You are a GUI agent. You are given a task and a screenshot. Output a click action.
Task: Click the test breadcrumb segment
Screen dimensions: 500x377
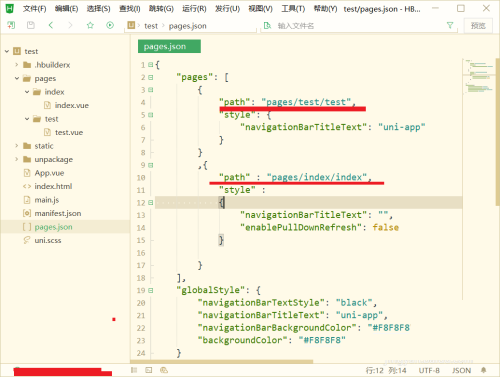coord(151,26)
